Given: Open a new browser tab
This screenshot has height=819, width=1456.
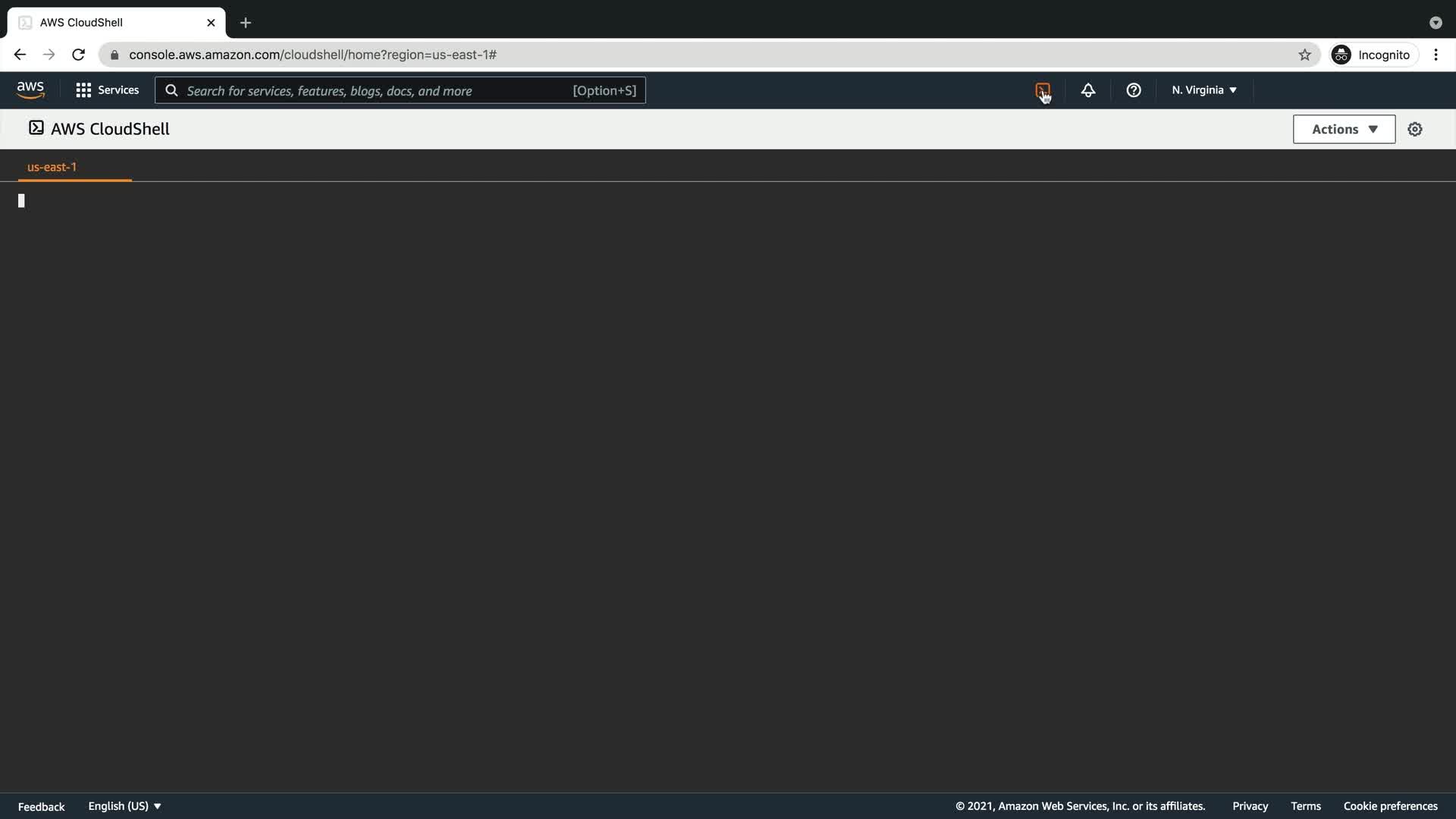Looking at the screenshot, I should [x=245, y=23].
